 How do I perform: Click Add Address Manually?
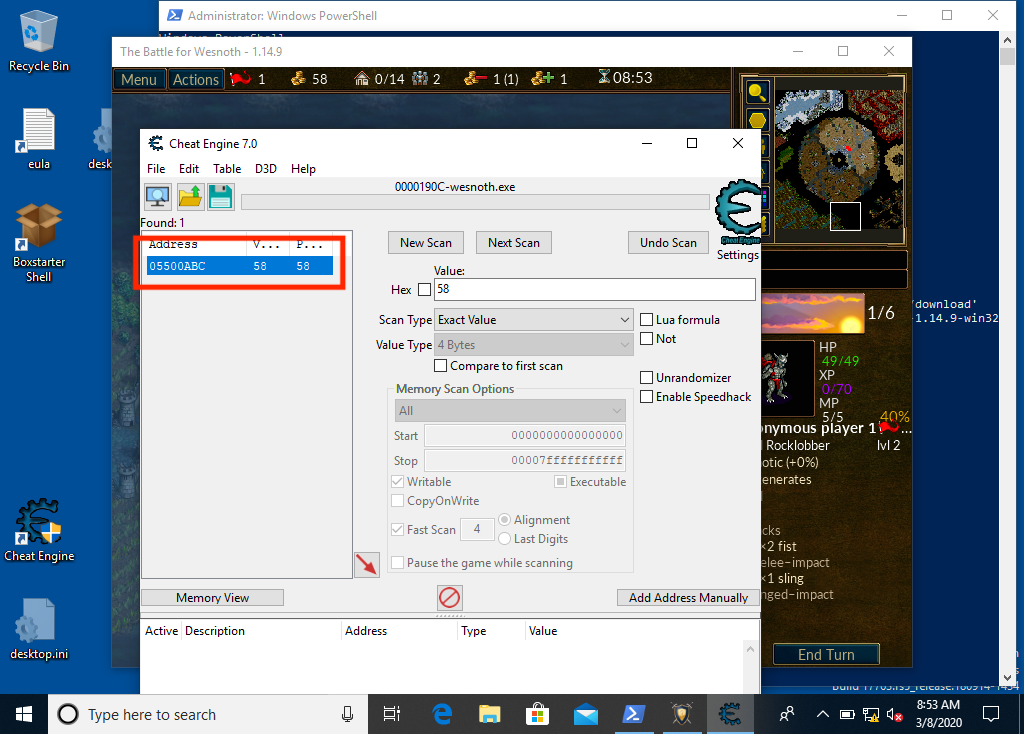point(688,598)
